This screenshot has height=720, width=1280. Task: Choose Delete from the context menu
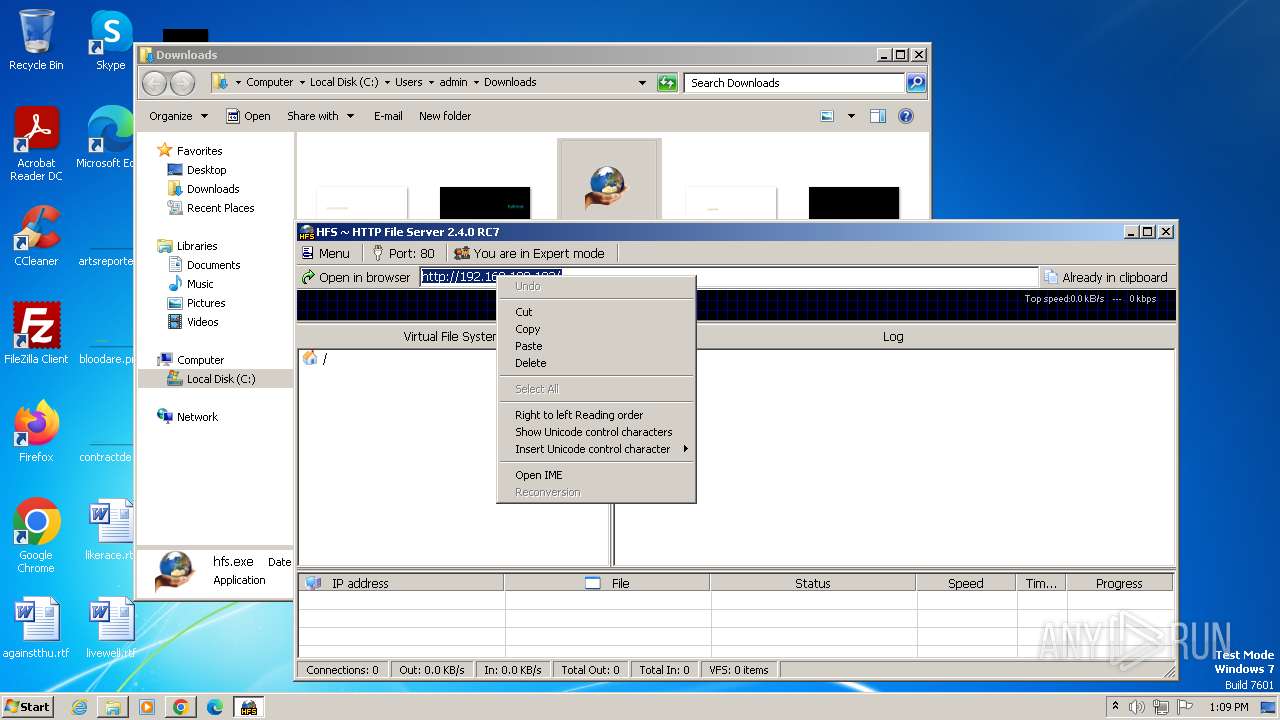click(596, 363)
